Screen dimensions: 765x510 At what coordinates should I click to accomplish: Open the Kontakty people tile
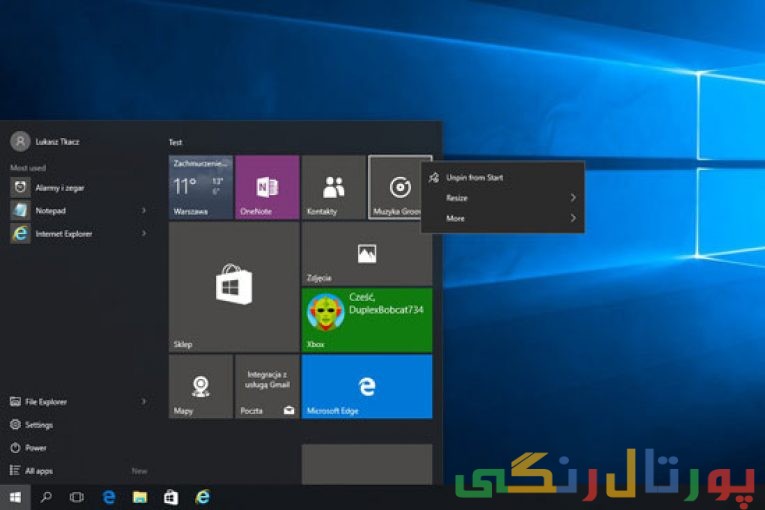[334, 187]
